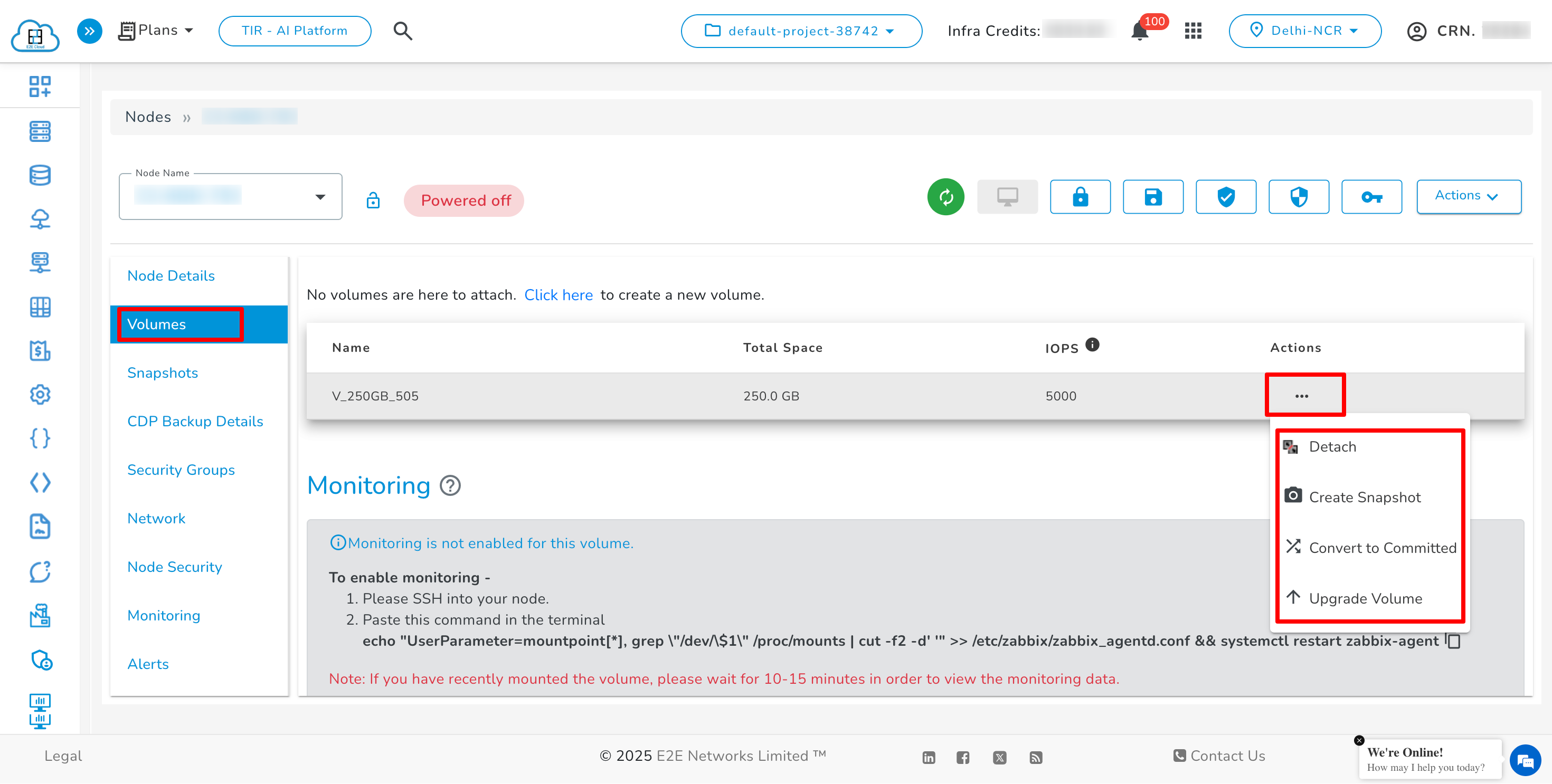Close the We're Online chat popup
Image resolution: width=1552 pixels, height=784 pixels.
1359,740
